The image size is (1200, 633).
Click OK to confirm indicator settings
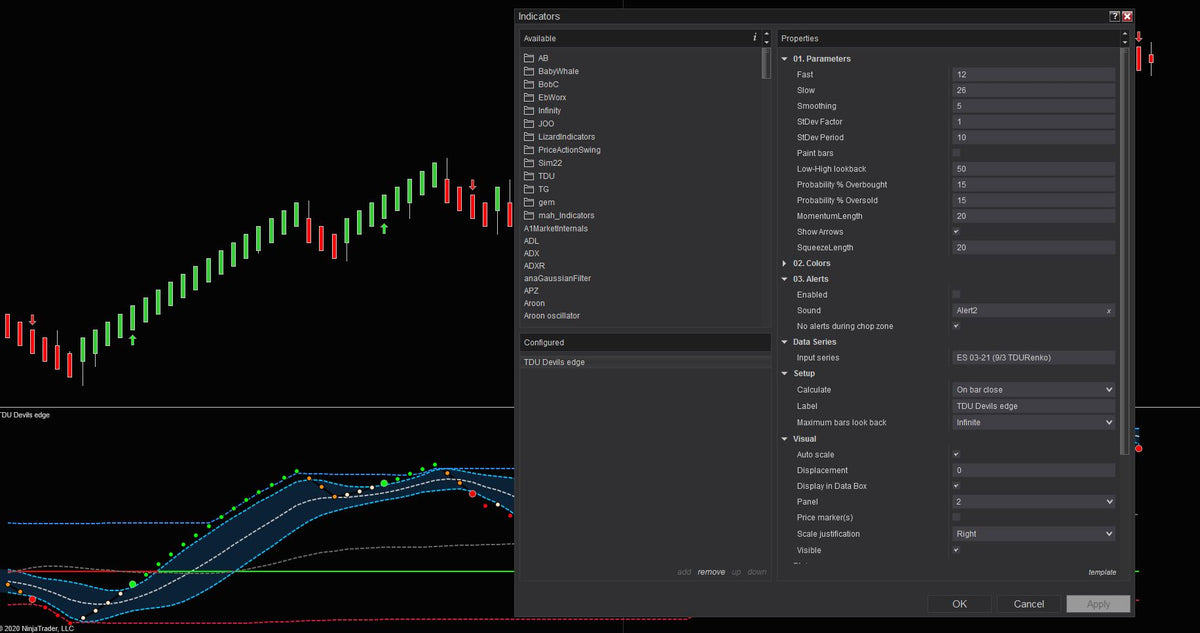click(x=958, y=603)
